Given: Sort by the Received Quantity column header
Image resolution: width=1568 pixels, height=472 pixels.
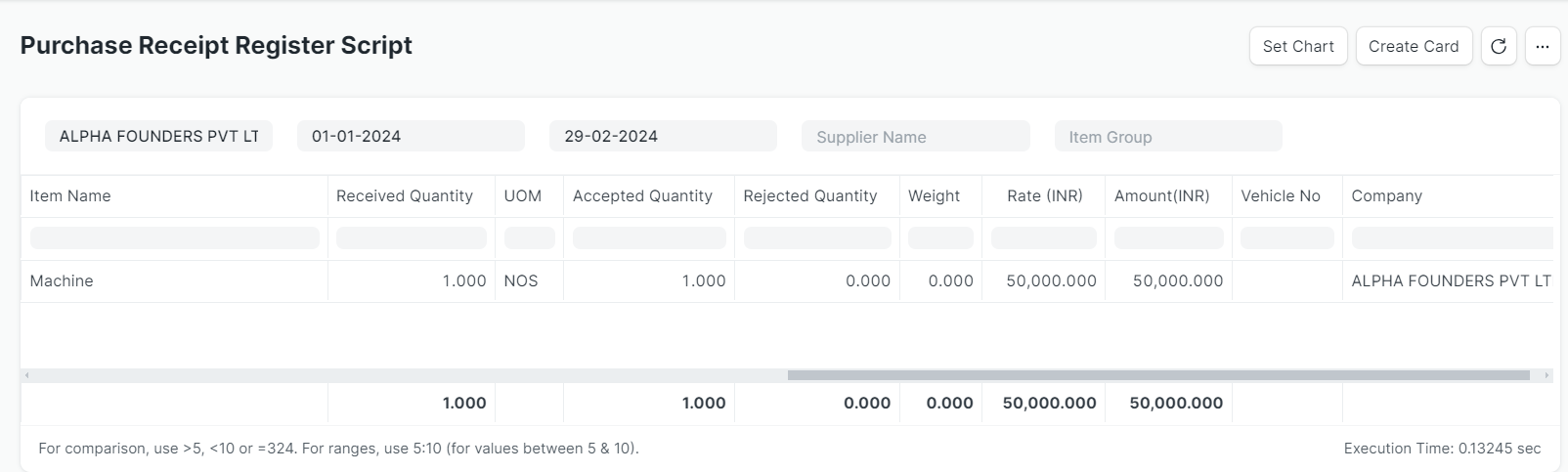Looking at the screenshot, I should tap(405, 195).
